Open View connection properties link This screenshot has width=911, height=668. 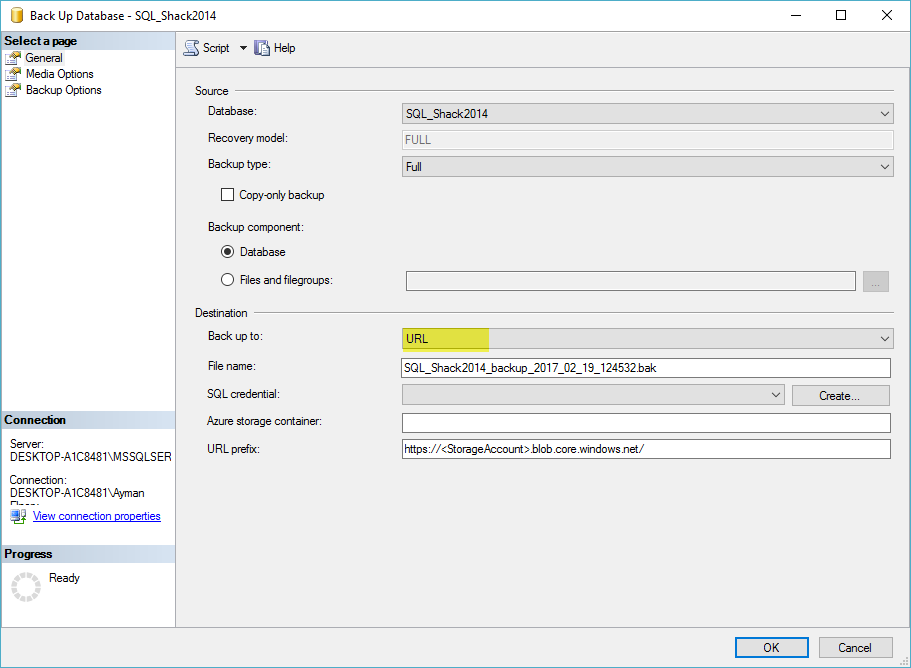click(96, 516)
